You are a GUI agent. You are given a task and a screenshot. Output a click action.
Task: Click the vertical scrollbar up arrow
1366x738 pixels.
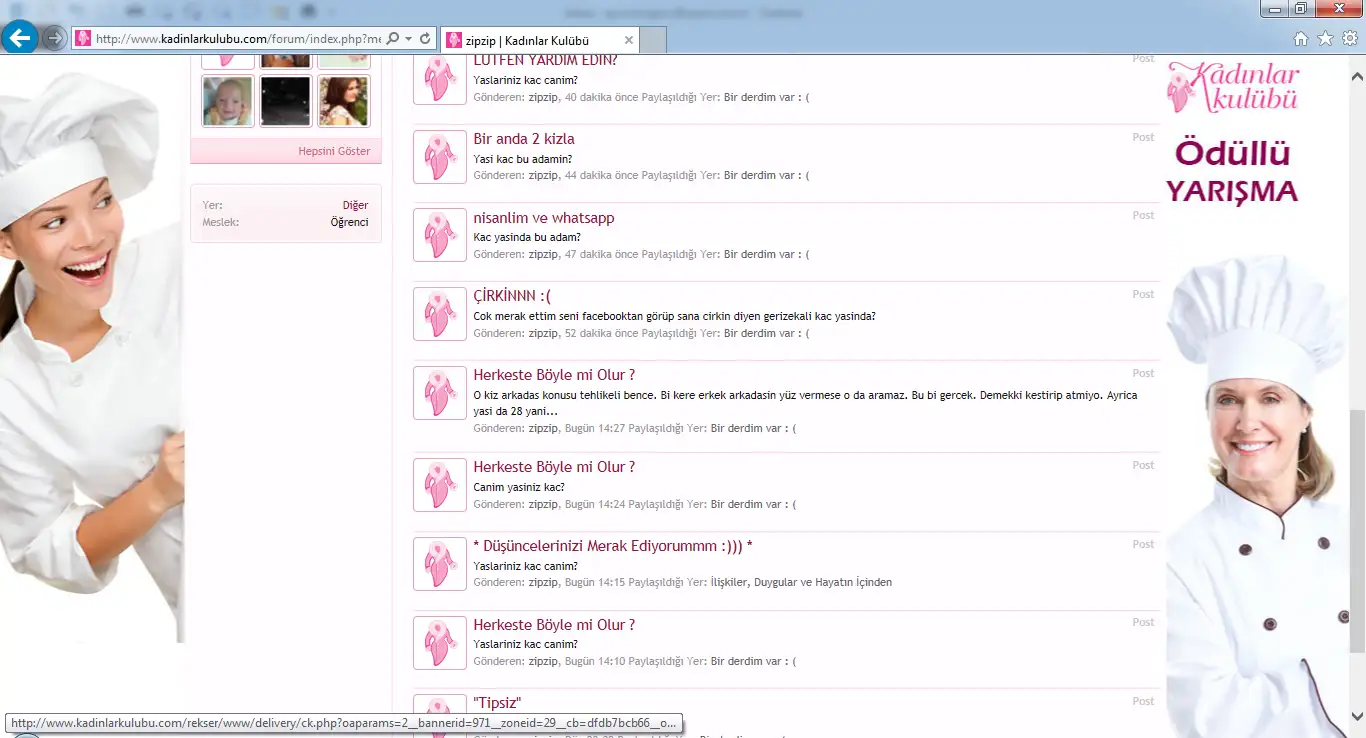(1357, 75)
